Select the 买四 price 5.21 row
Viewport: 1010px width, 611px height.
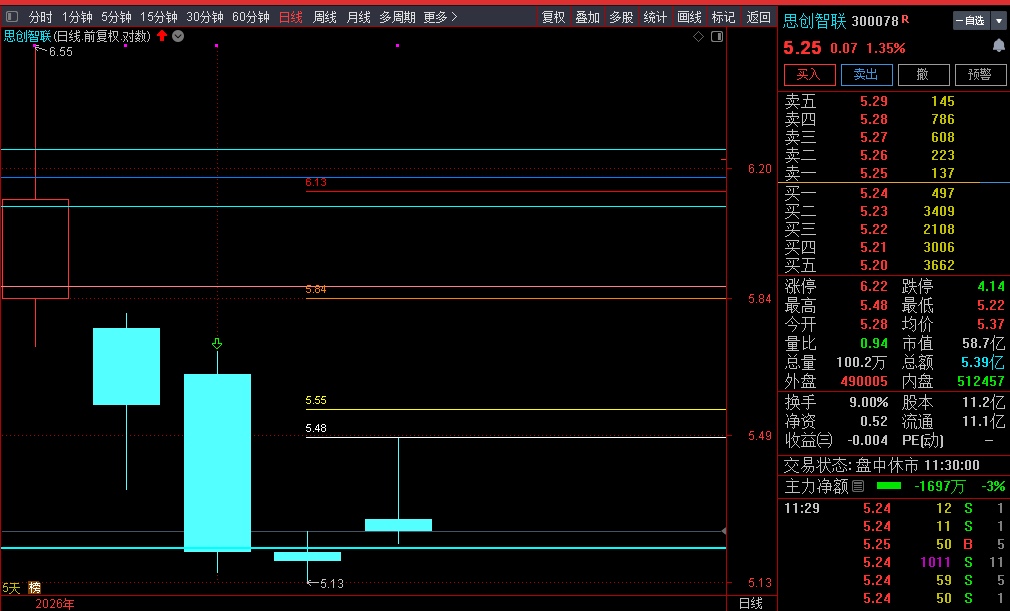(893, 247)
